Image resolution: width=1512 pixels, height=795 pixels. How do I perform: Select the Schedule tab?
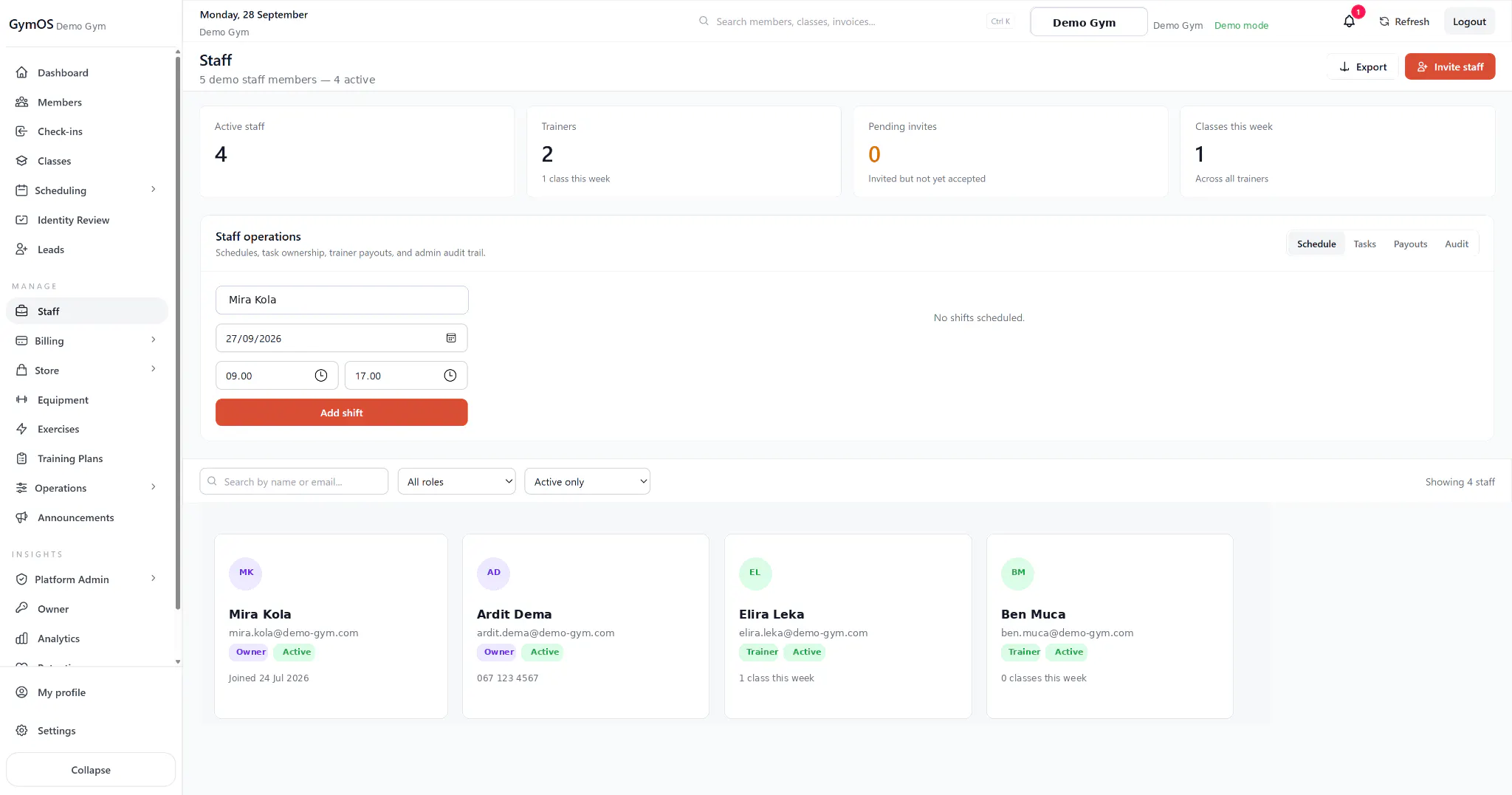pyautogui.click(x=1316, y=244)
